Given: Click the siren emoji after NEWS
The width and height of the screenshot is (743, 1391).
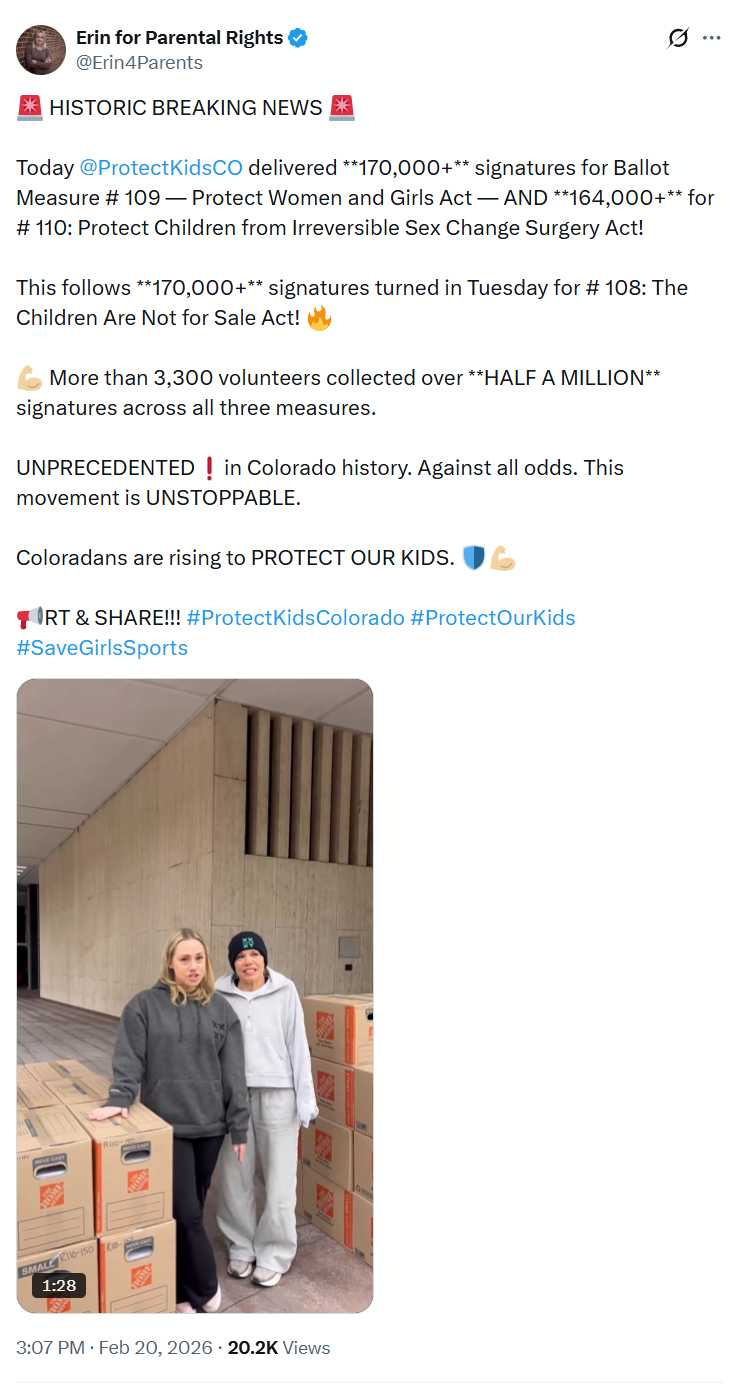Looking at the screenshot, I should tap(342, 108).
